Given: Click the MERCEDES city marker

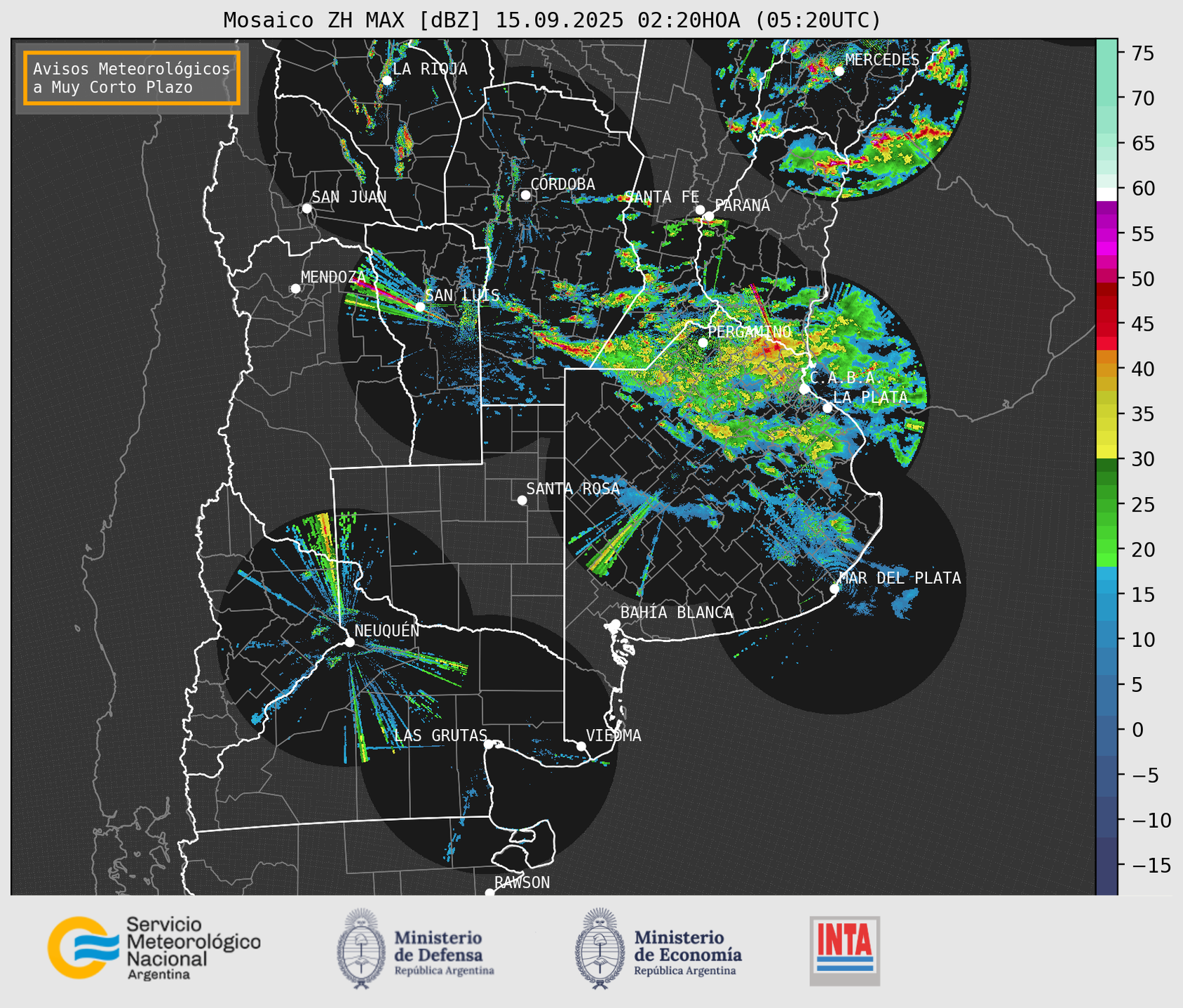Looking at the screenshot, I should coord(839,71).
